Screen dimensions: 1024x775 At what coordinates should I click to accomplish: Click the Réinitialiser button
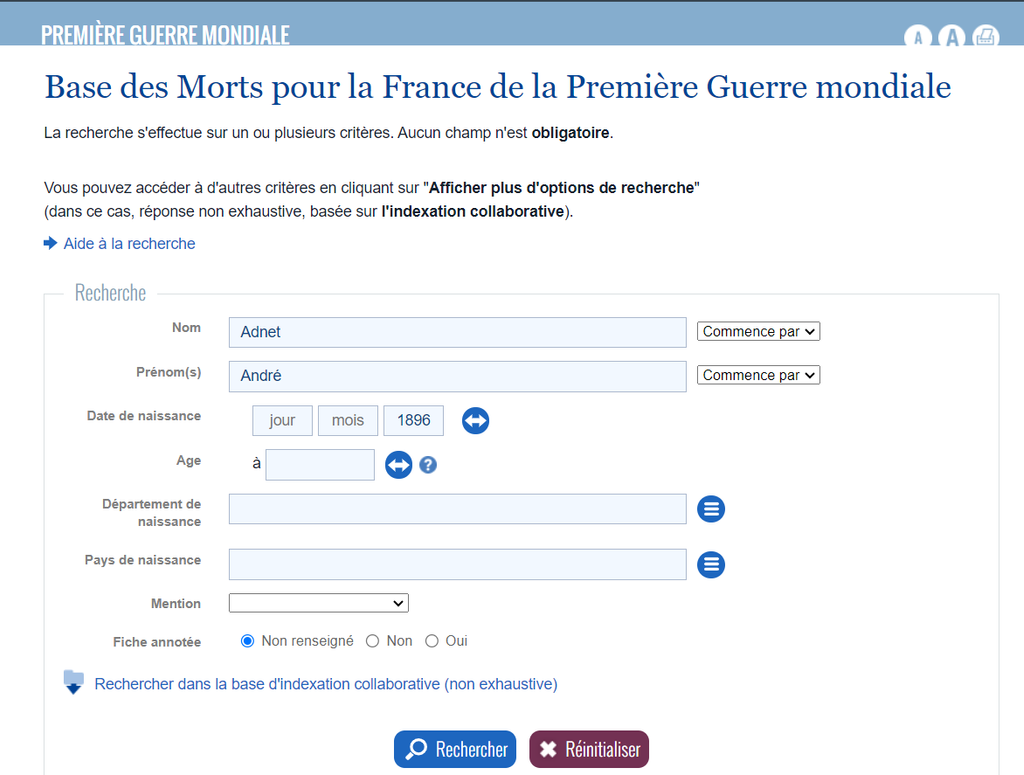click(590, 749)
